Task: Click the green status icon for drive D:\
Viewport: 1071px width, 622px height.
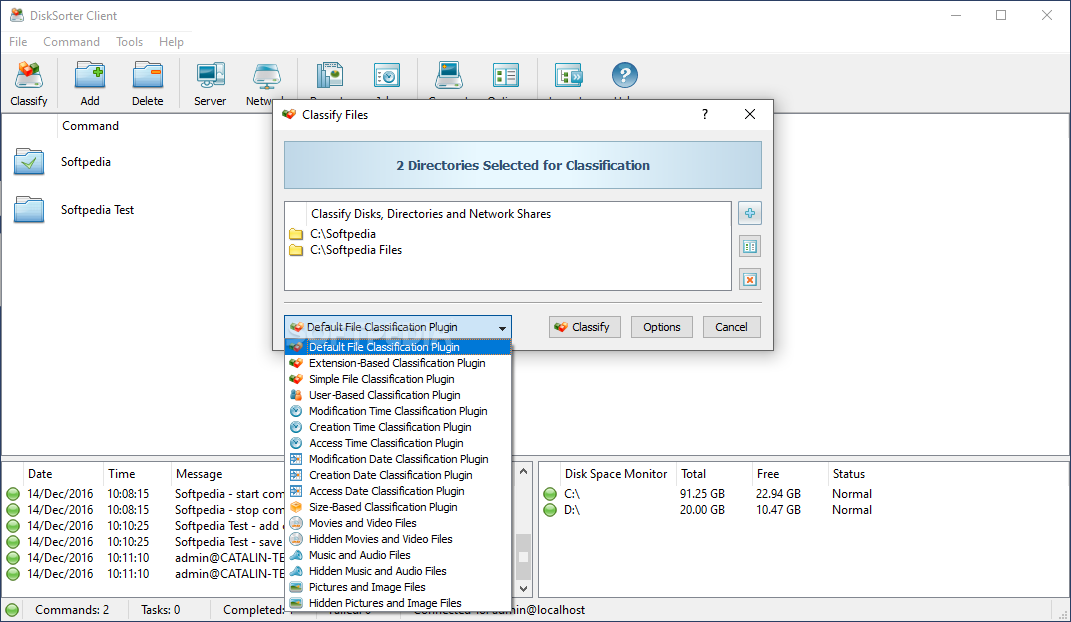Action: tap(550, 510)
